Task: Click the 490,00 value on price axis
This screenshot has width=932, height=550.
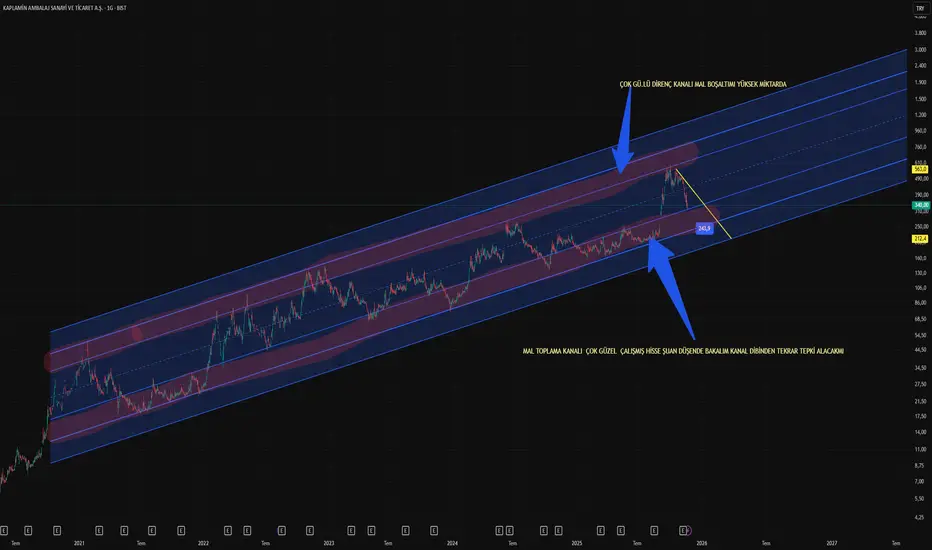Action: tap(921, 179)
